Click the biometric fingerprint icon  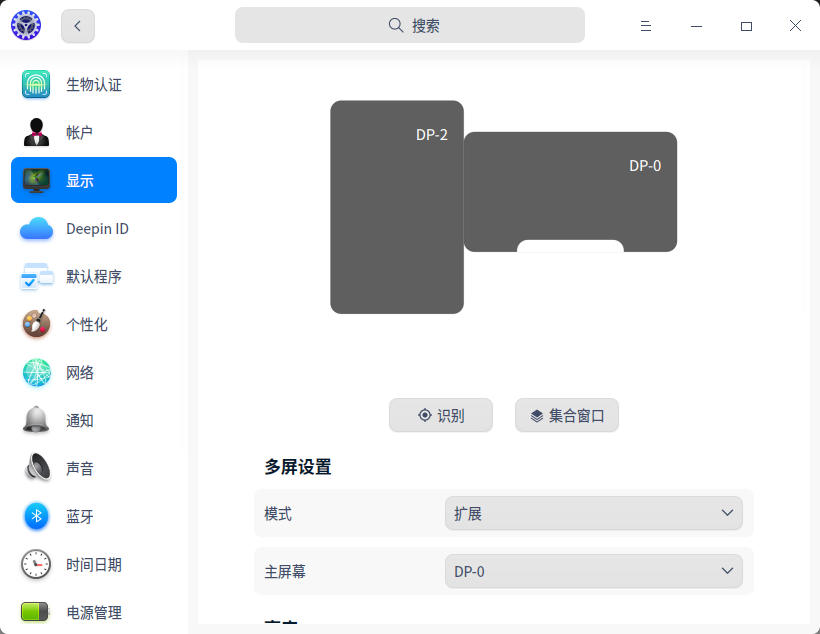click(x=36, y=84)
